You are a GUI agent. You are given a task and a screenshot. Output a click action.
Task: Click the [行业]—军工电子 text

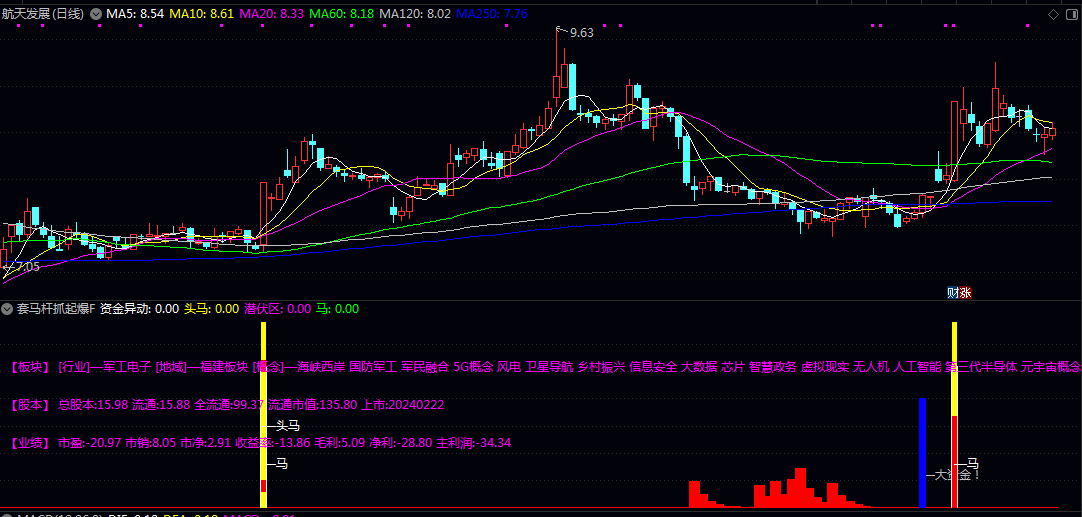[x=104, y=367]
